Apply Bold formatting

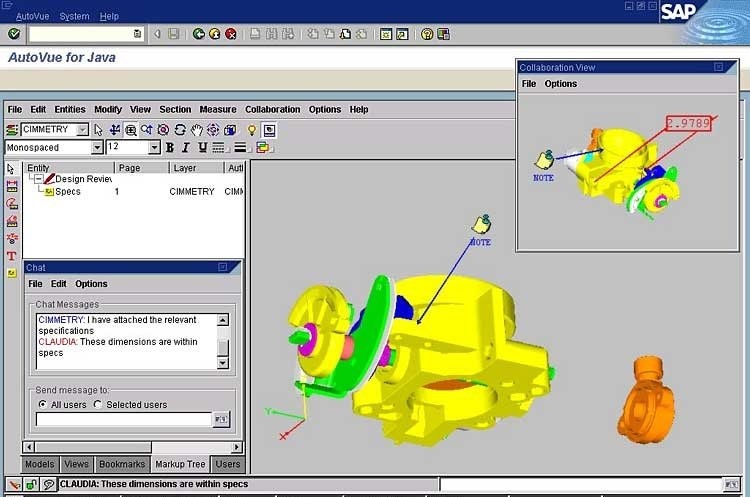[x=170, y=147]
